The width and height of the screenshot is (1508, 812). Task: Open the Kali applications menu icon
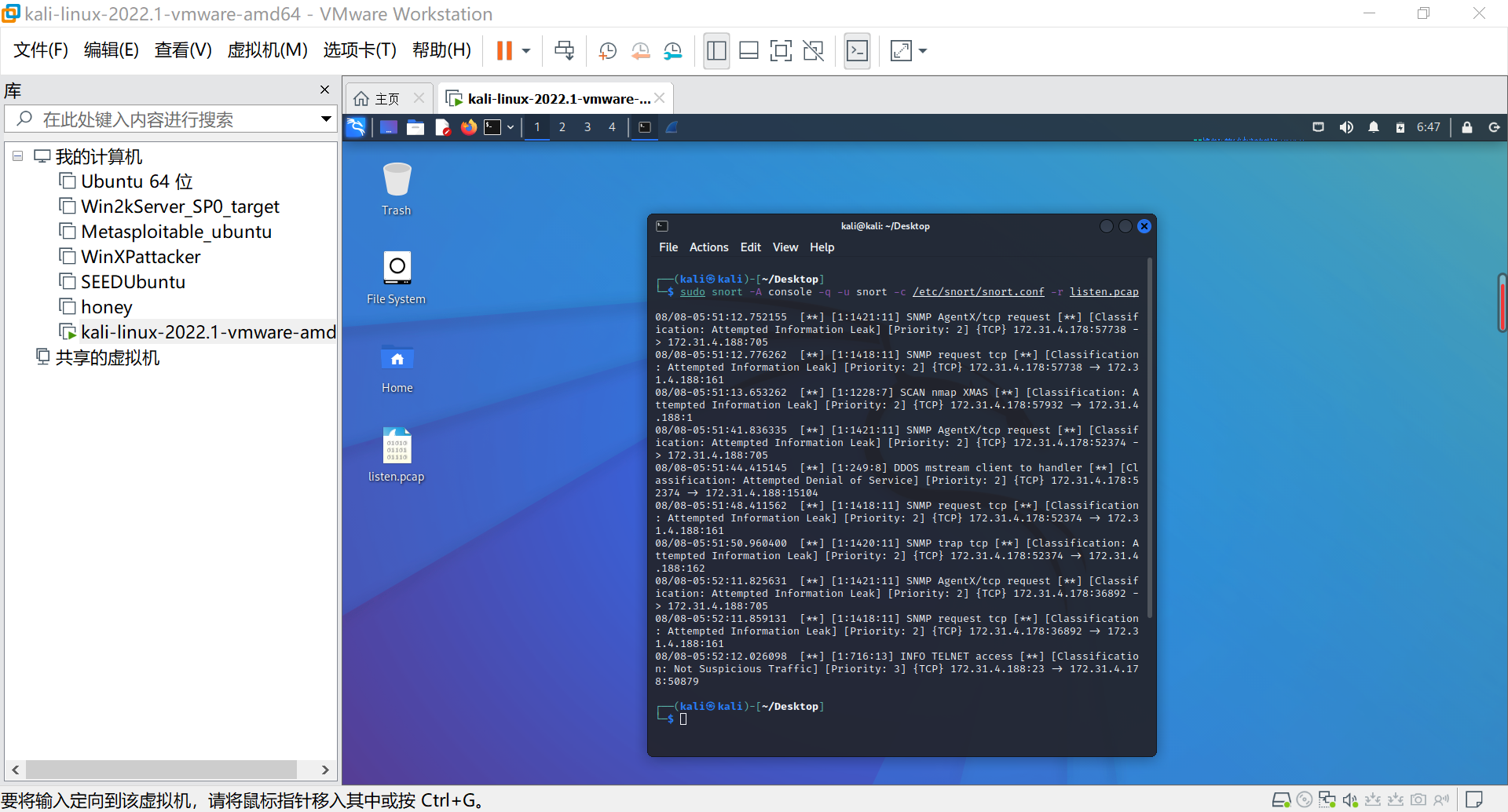356,127
